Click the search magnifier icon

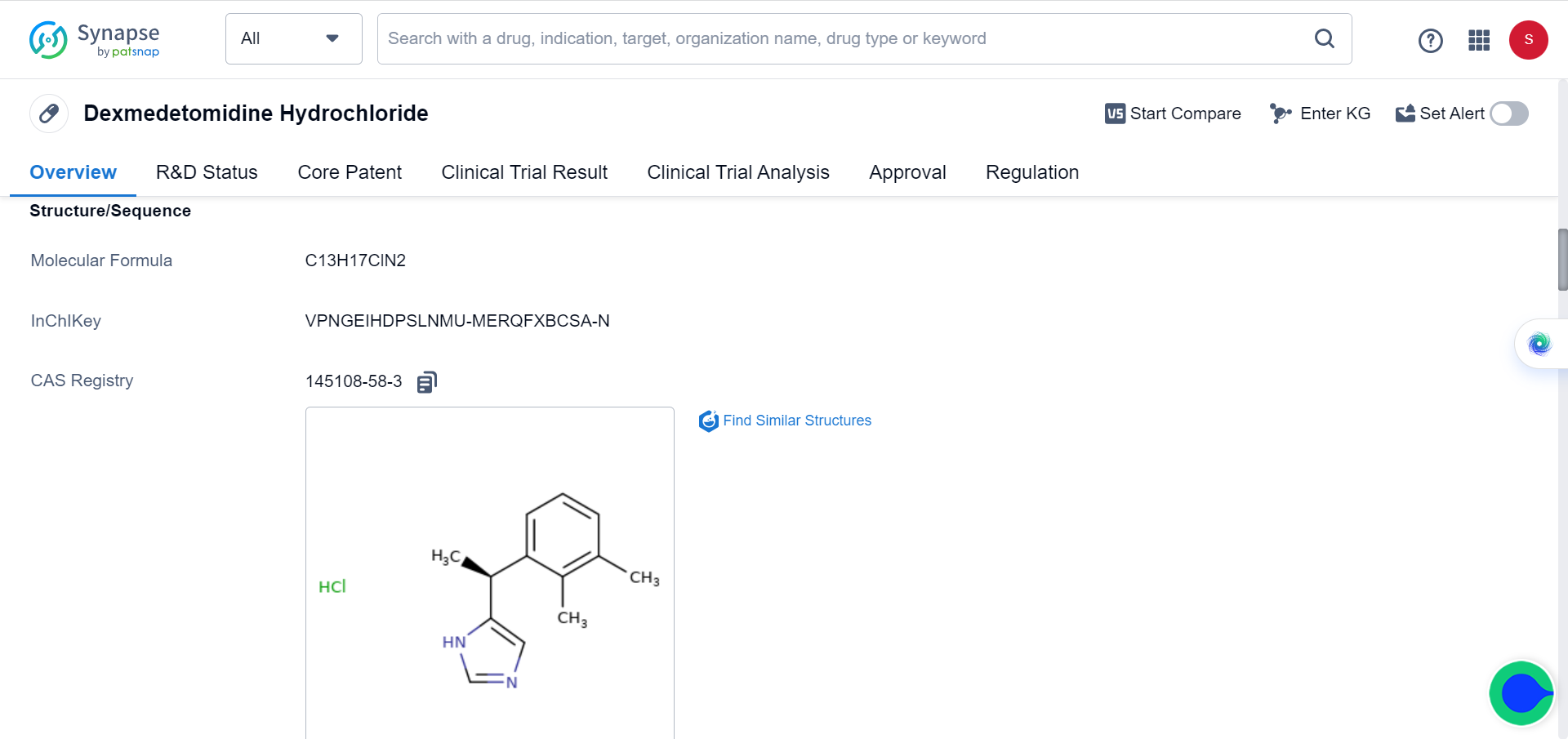1324,38
